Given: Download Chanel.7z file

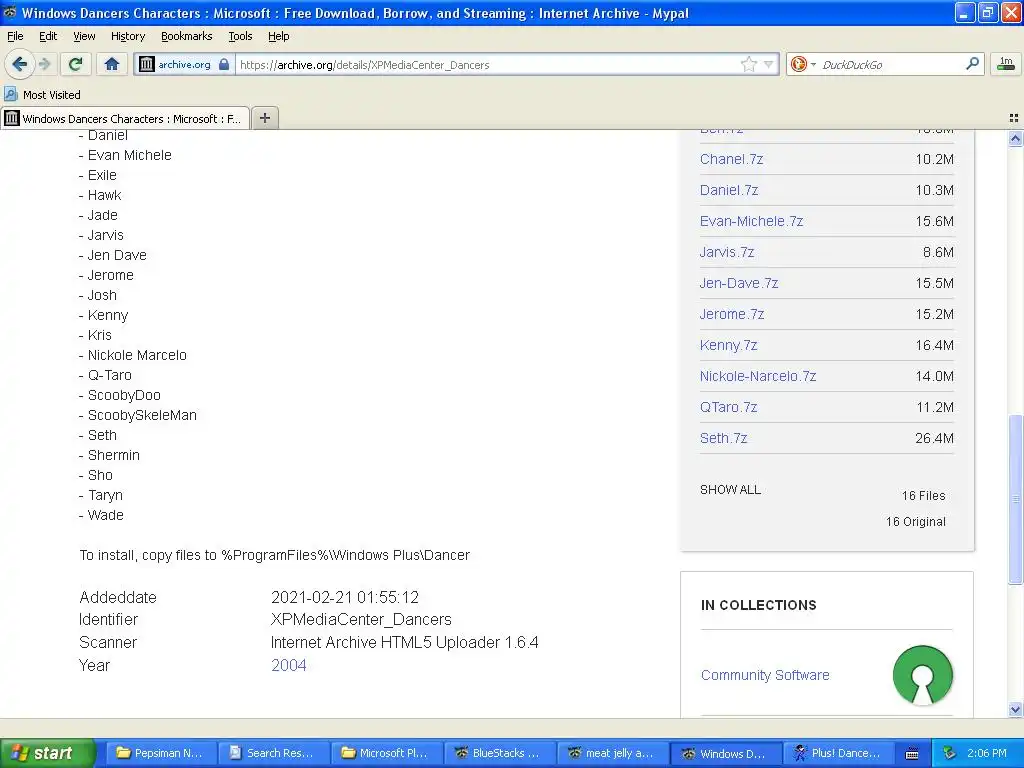Looking at the screenshot, I should 731,159.
